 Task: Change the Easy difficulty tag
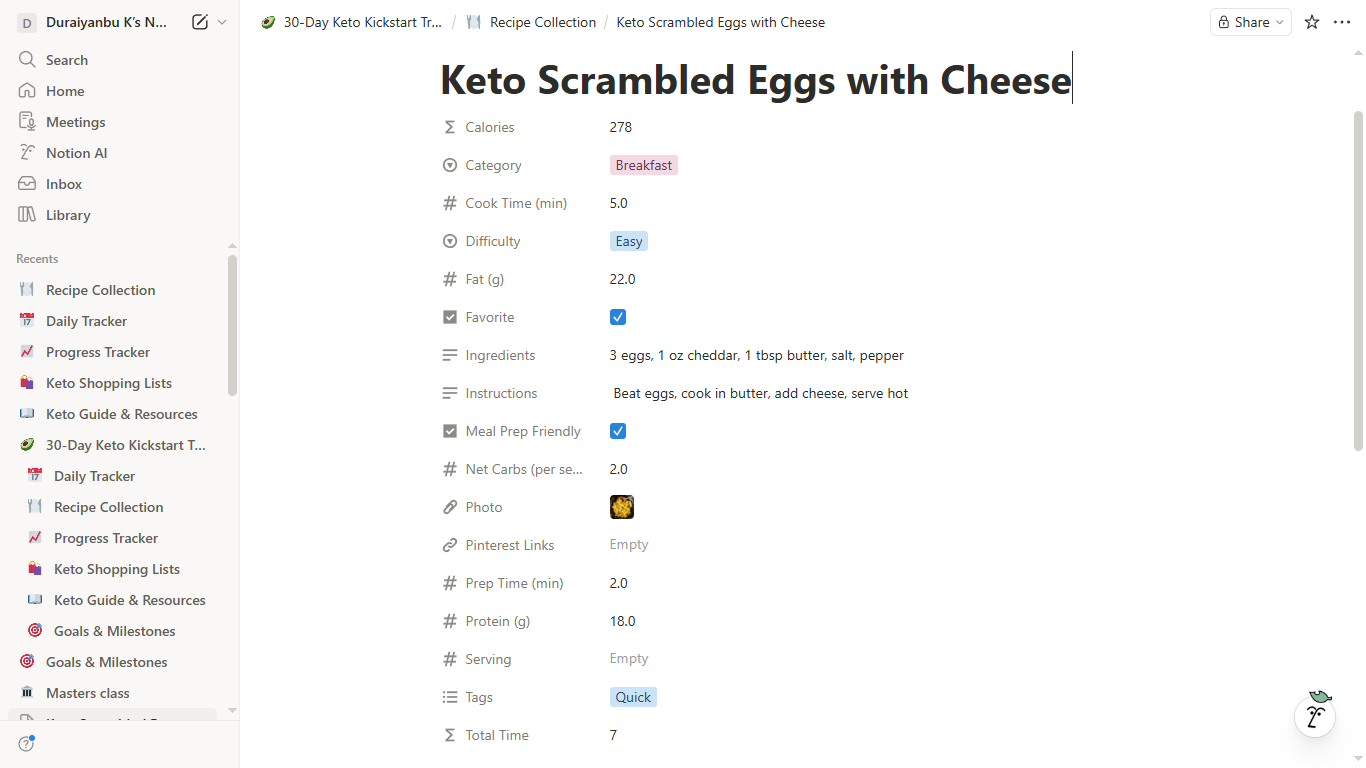(x=629, y=241)
